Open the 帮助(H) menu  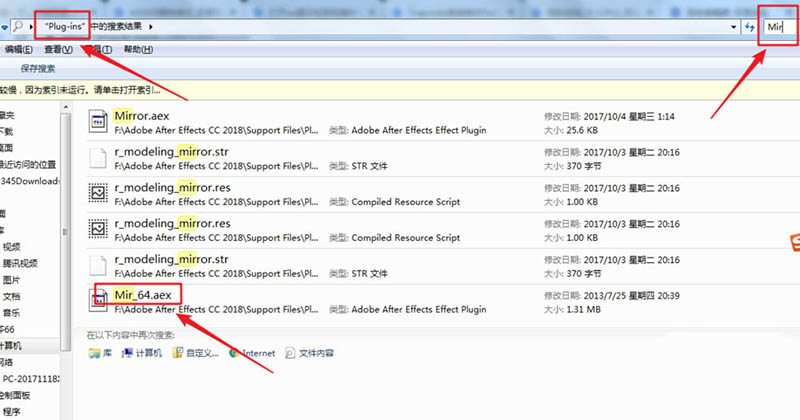[x=138, y=50]
